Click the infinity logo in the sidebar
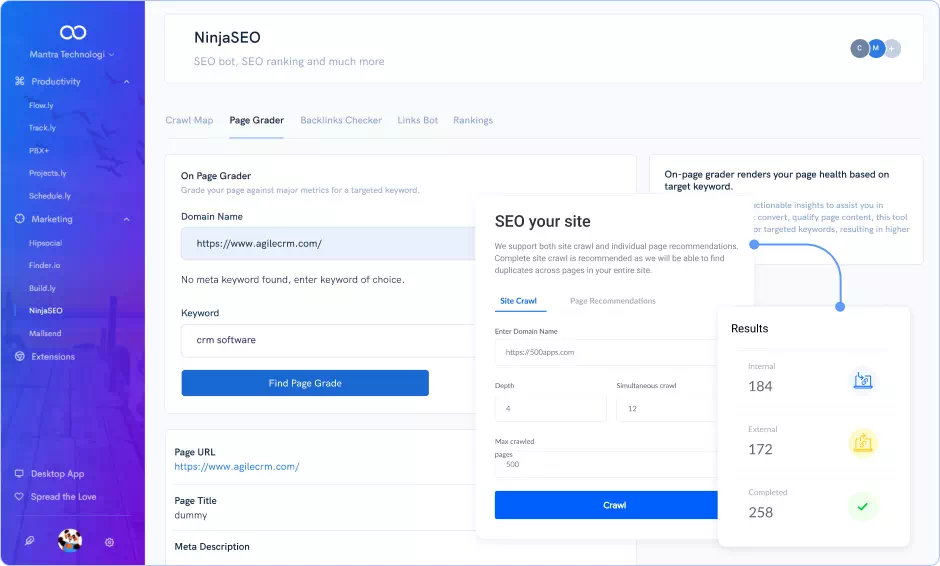 click(73, 32)
